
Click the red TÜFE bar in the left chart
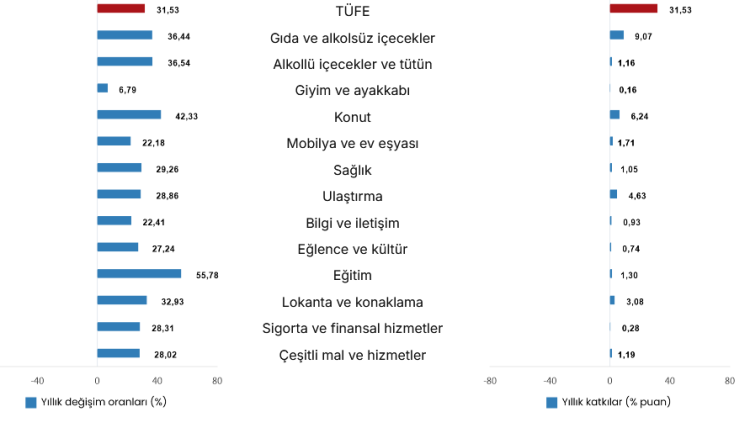point(121,9)
